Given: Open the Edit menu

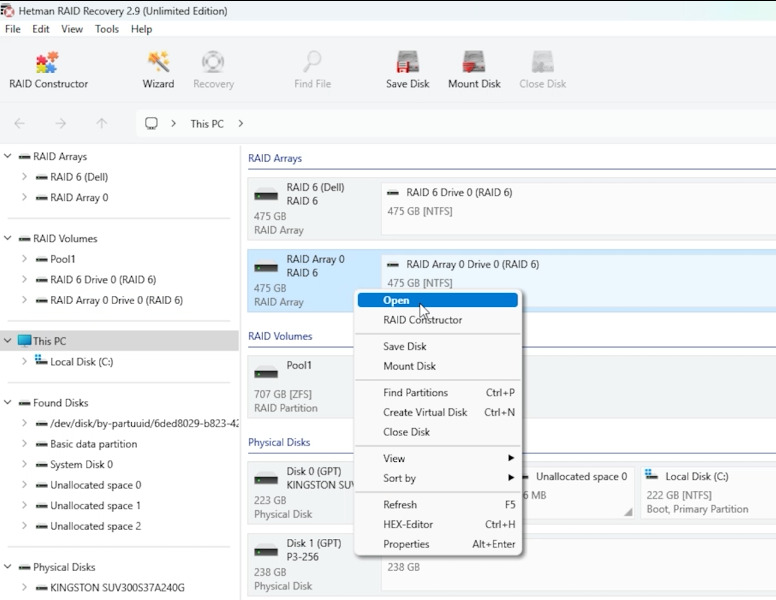Looking at the screenshot, I should pos(41,29).
